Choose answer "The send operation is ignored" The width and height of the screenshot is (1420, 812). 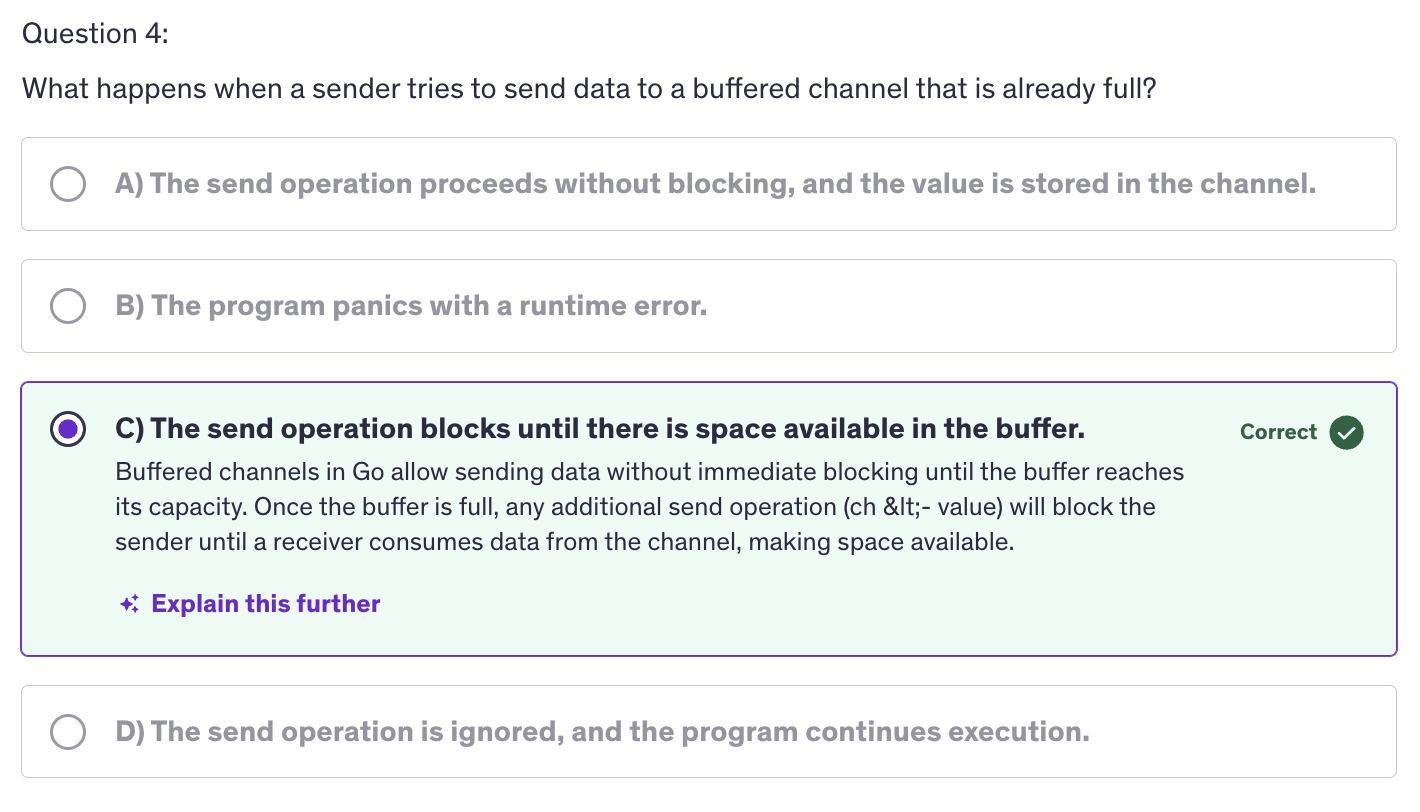(602, 732)
